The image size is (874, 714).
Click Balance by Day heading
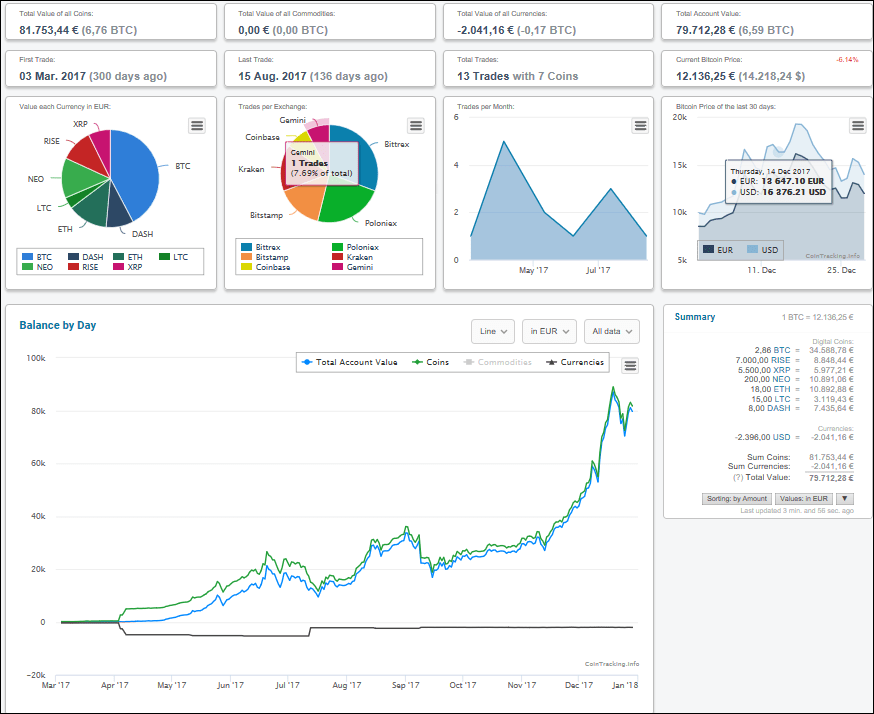click(57, 325)
